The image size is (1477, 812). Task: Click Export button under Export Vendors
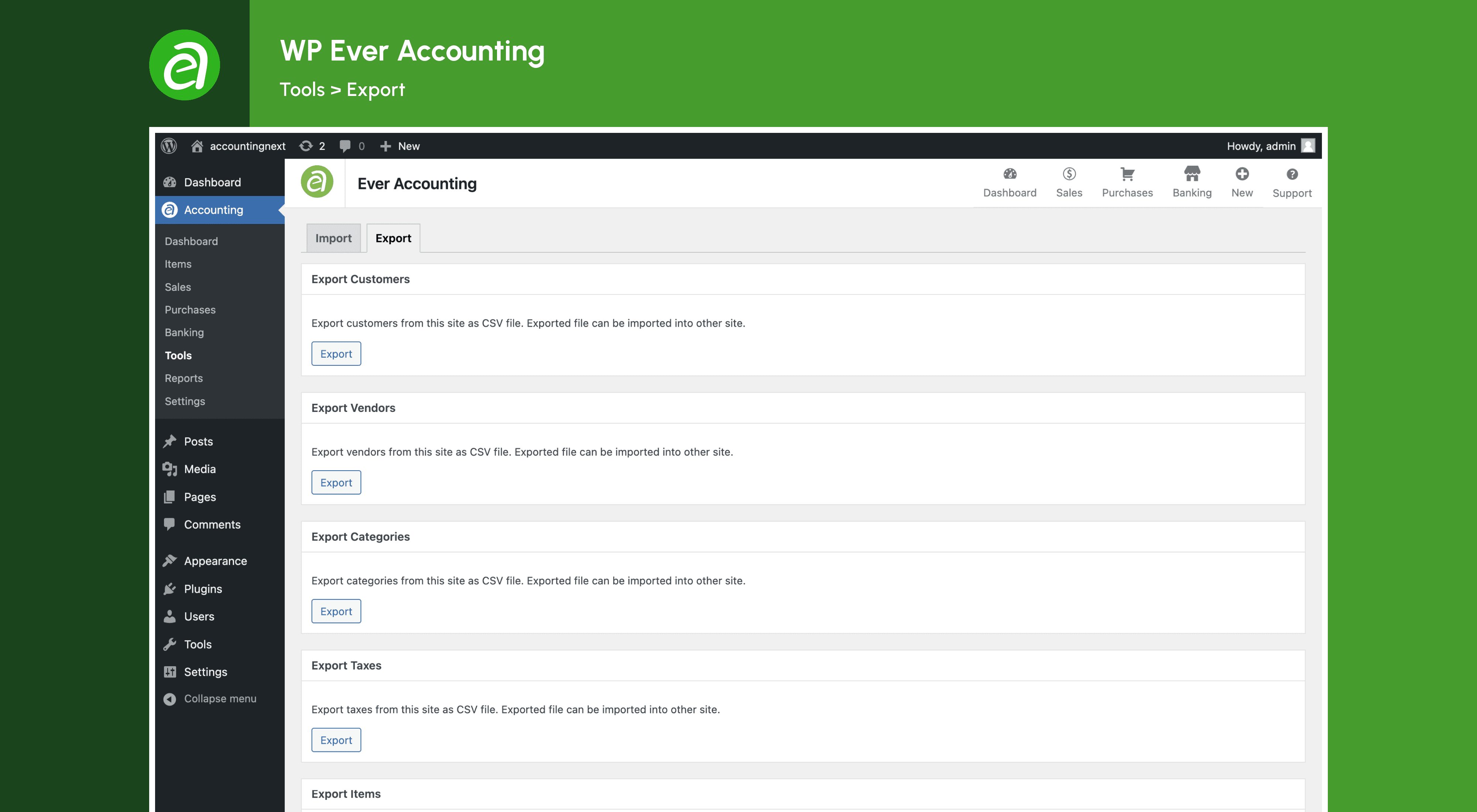tap(336, 482)
